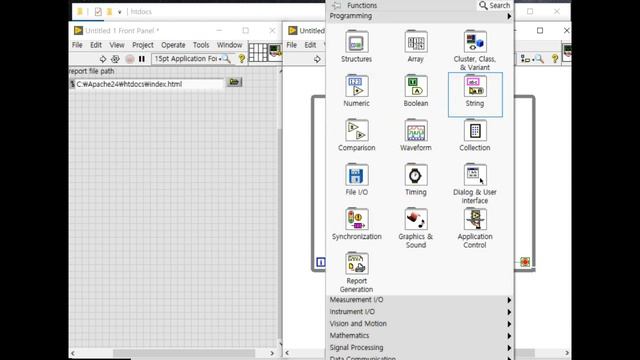Open the block diagram Edit menu
The width and height of the screenshot is (640, 360).
[x=310, y=45]
